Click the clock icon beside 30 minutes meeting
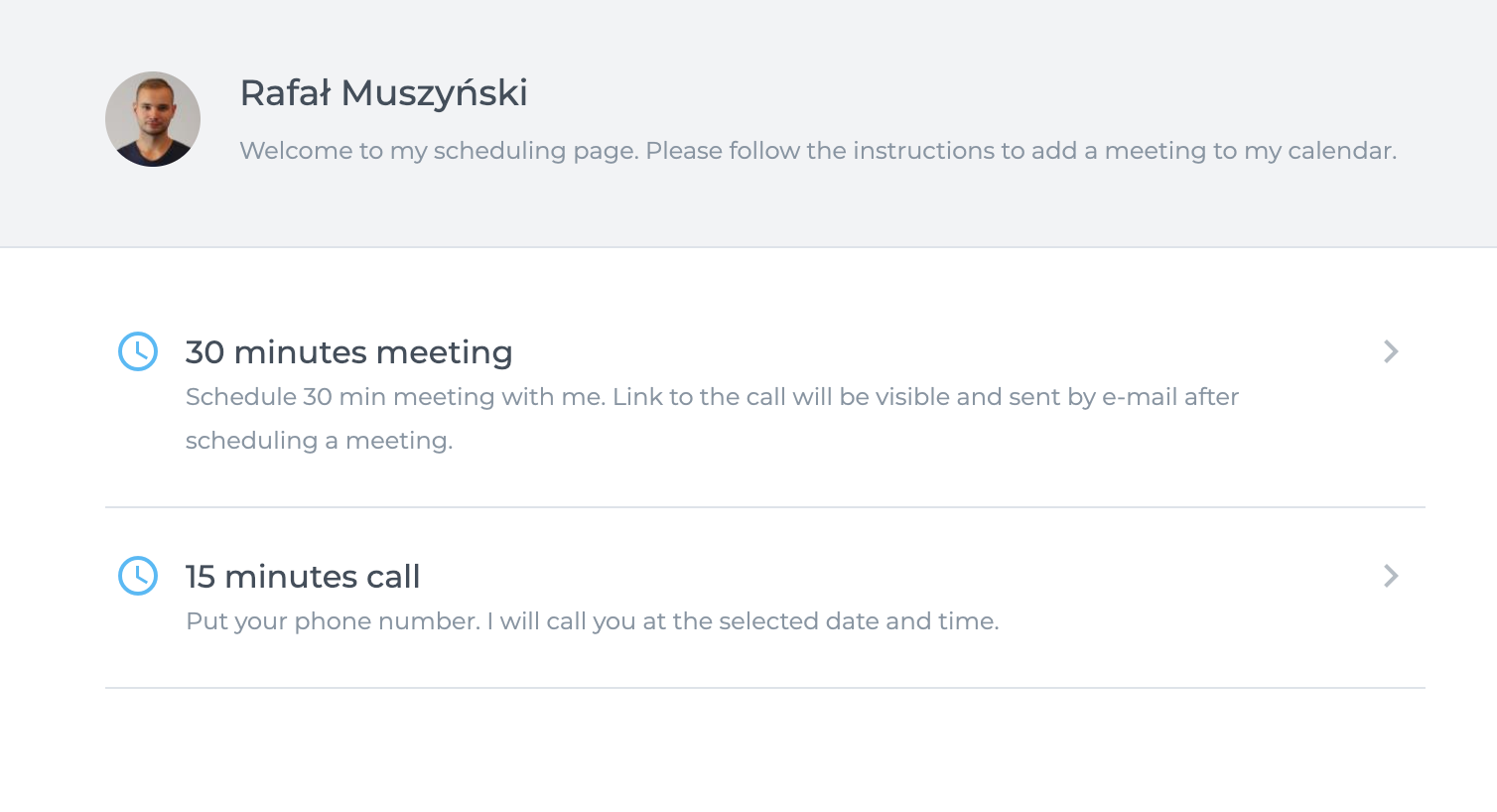Screen dimensions: 1497x812 (138, 351)
